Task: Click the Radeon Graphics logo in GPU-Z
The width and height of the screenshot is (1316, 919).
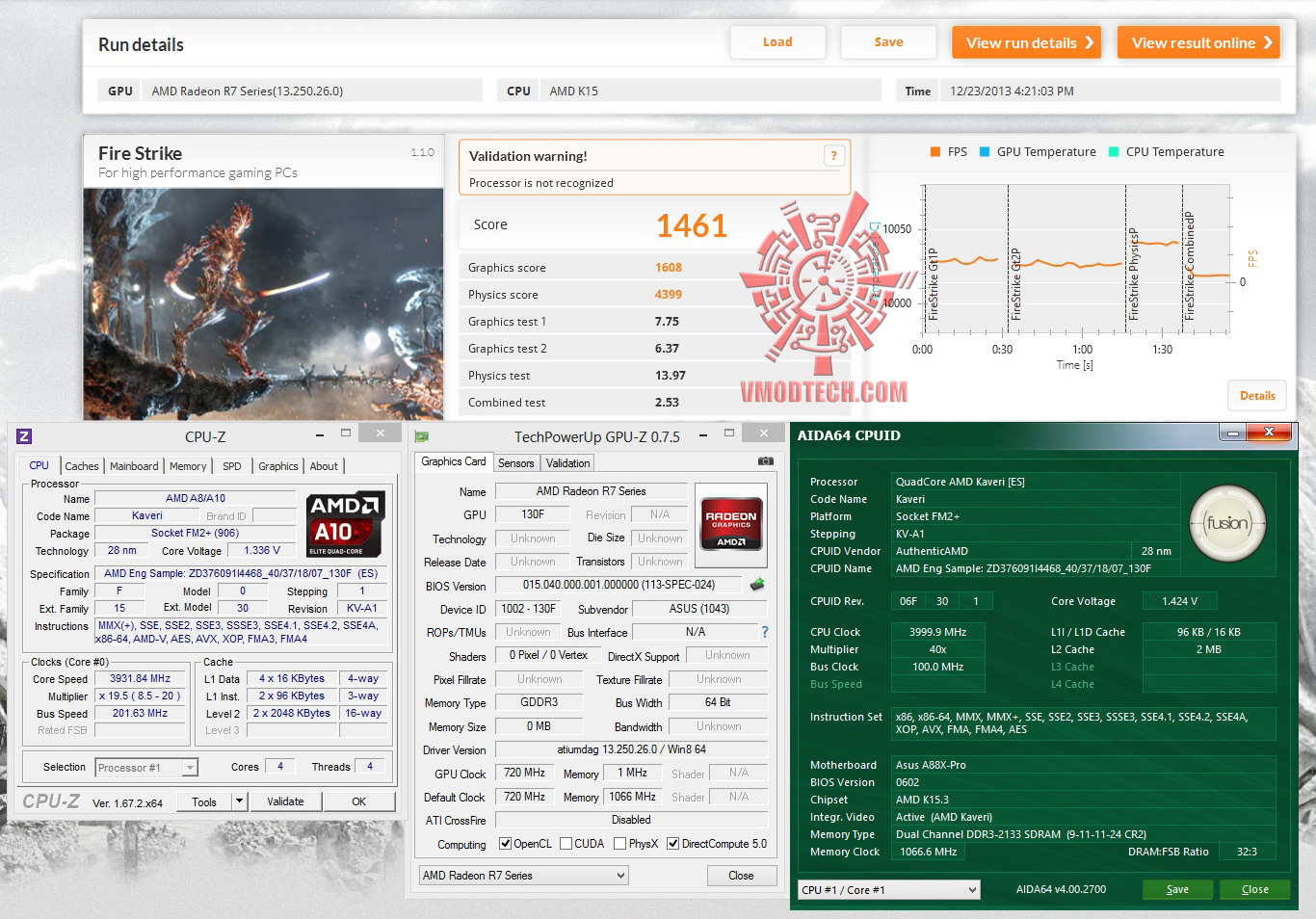Action: coord(731,524)
